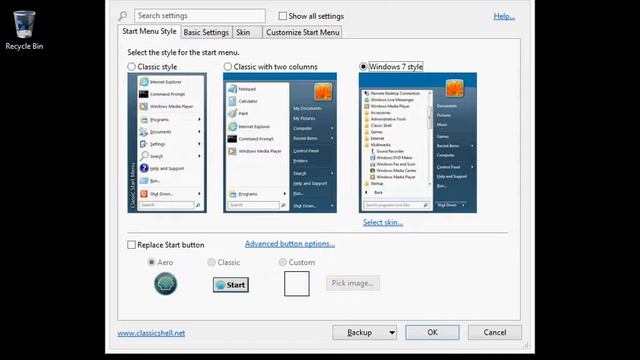This screenshot has height=360, width=640.
Task: Choose the Aero button radio option
Action: pos(151,262)
